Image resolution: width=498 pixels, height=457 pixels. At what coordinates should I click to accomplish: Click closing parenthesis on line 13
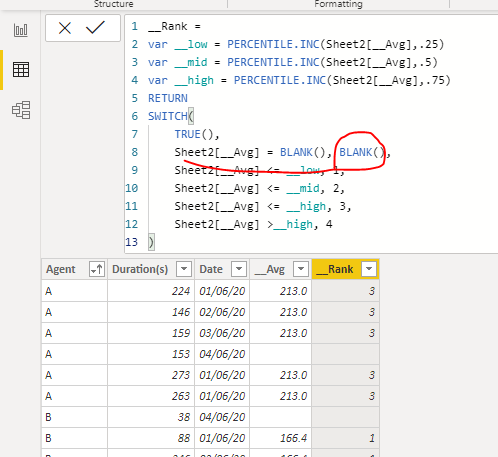[151, 242]
